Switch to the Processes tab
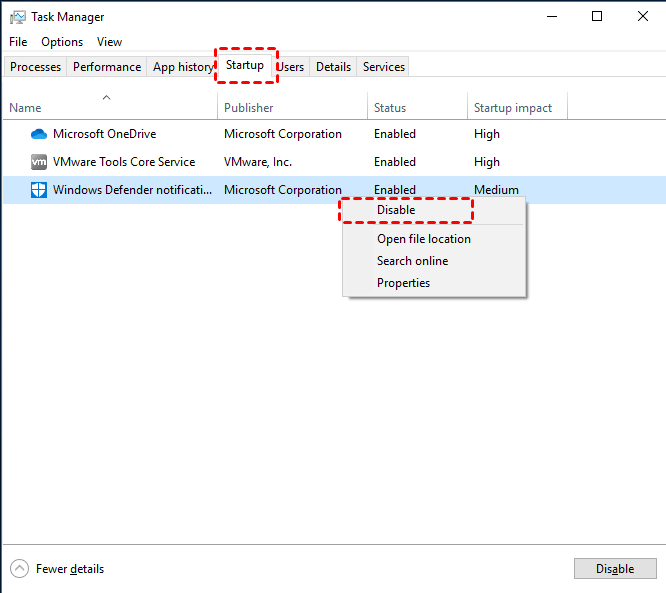 point(36,67)
